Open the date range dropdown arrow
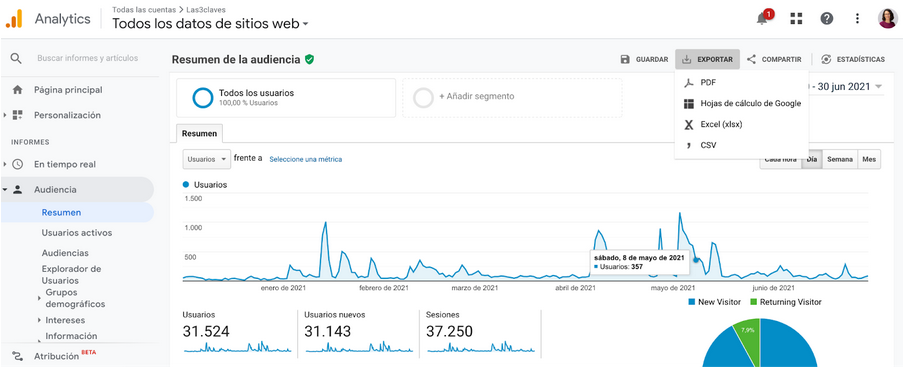This screenshot has height=367, width=903. click(878, 87)
